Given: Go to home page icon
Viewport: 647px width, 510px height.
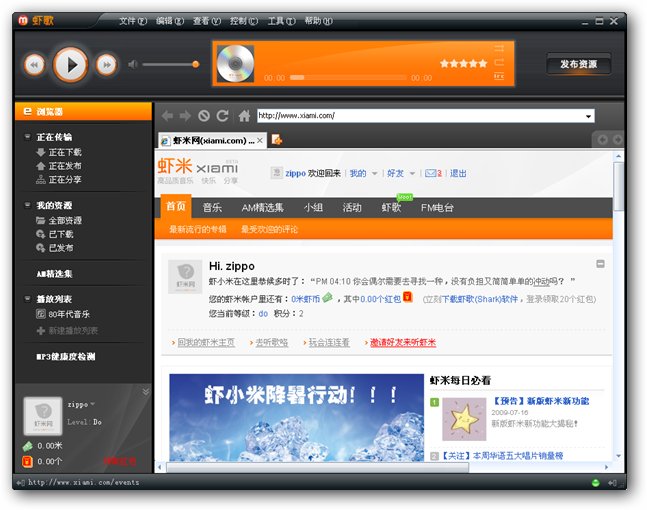Looking at the screenshot, I should [244, 116].
